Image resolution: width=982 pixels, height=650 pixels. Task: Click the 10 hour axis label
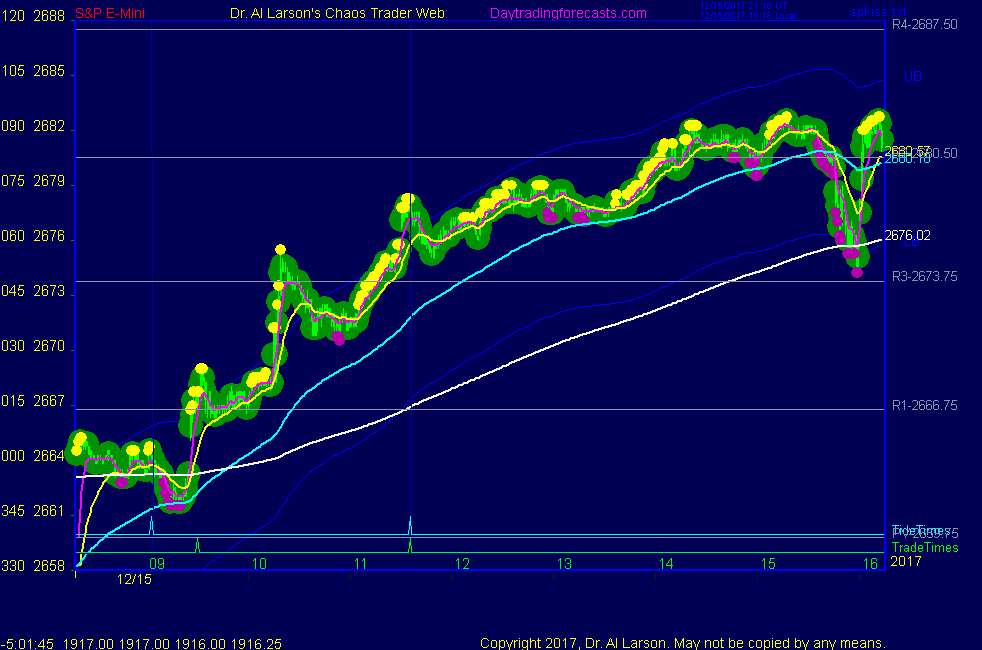(x=259, y=564)
